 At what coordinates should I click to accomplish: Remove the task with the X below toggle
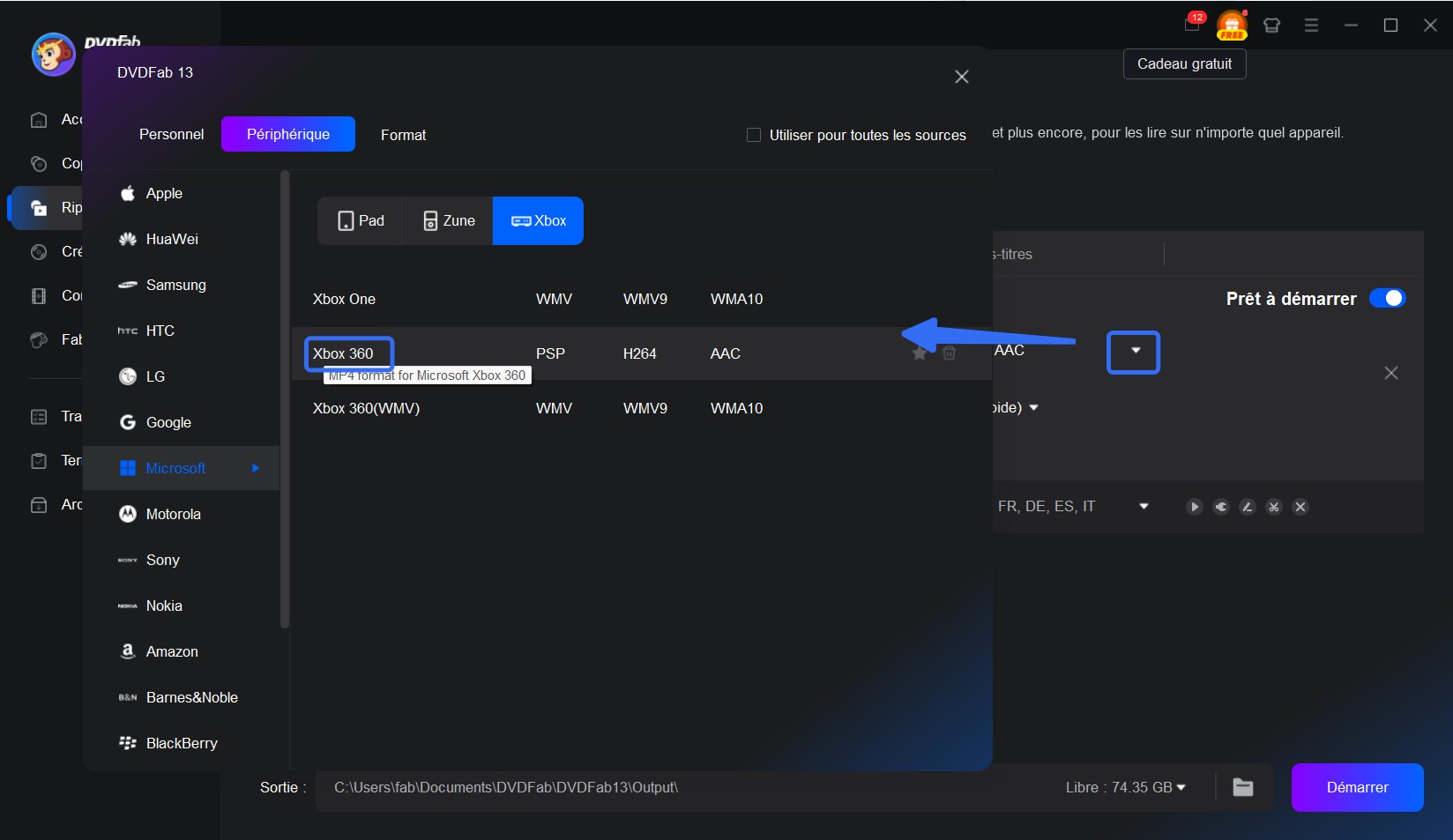click(1391, 373)
